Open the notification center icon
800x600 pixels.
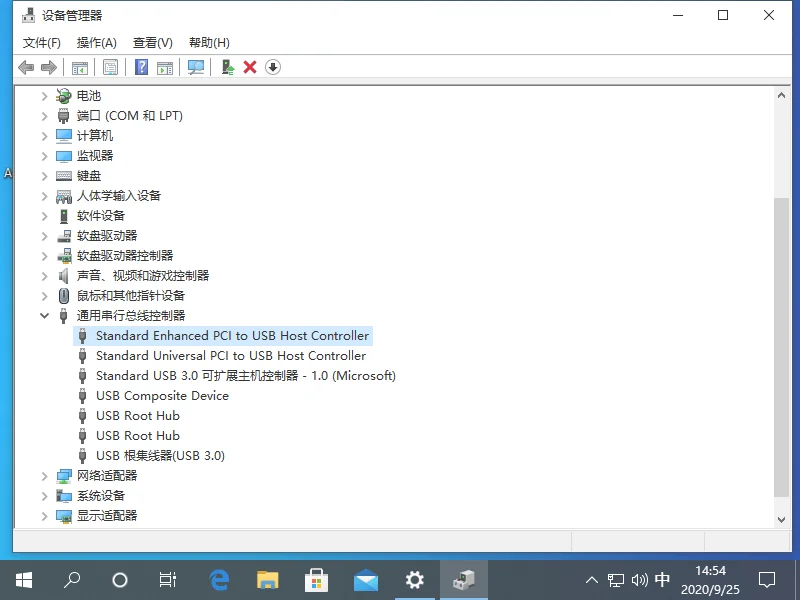pyautogui.click(x=767, y=580)
